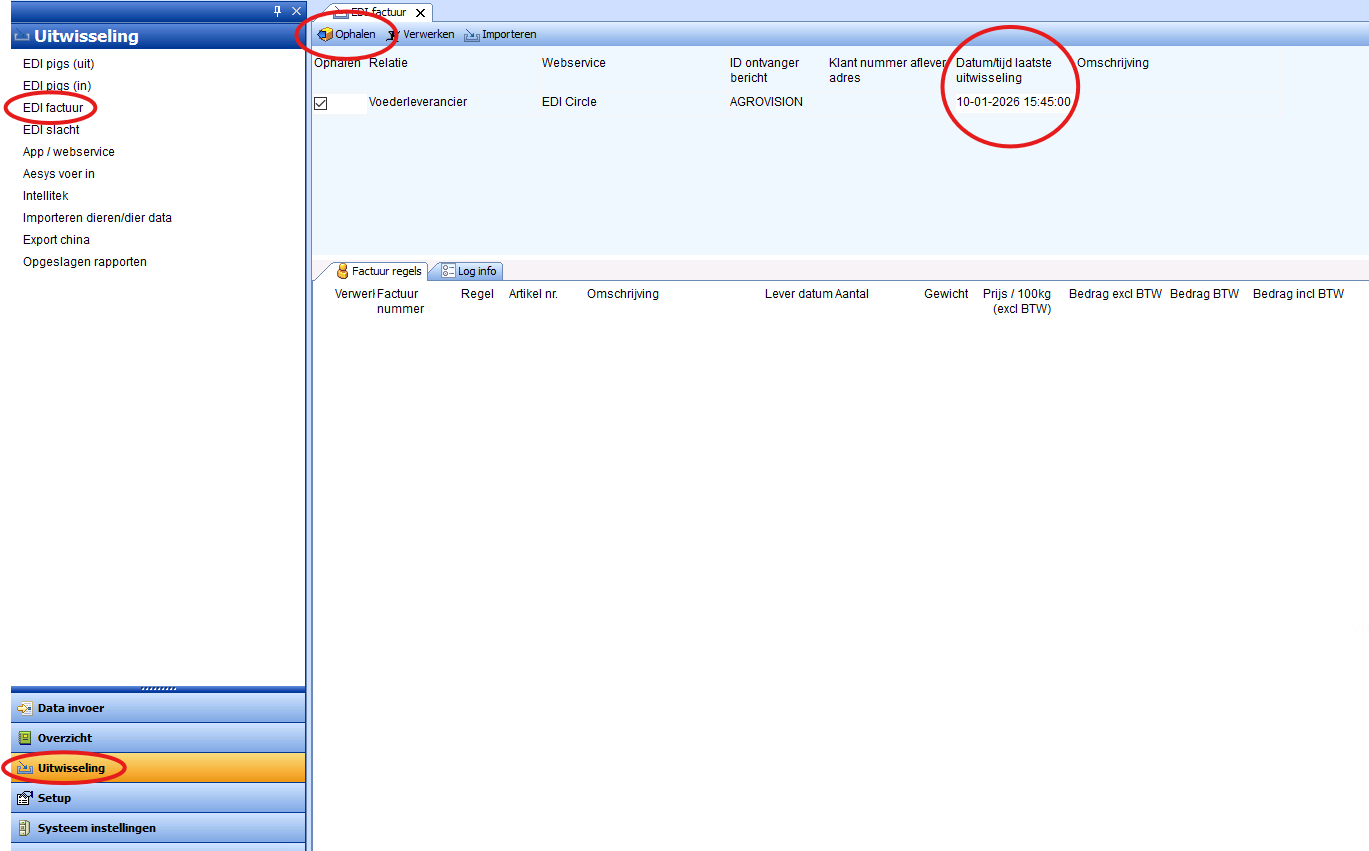1369x851 pixels.
Task: Open Opgeslagen rapporten in sidebar
Action: click(x=85, y=262)
